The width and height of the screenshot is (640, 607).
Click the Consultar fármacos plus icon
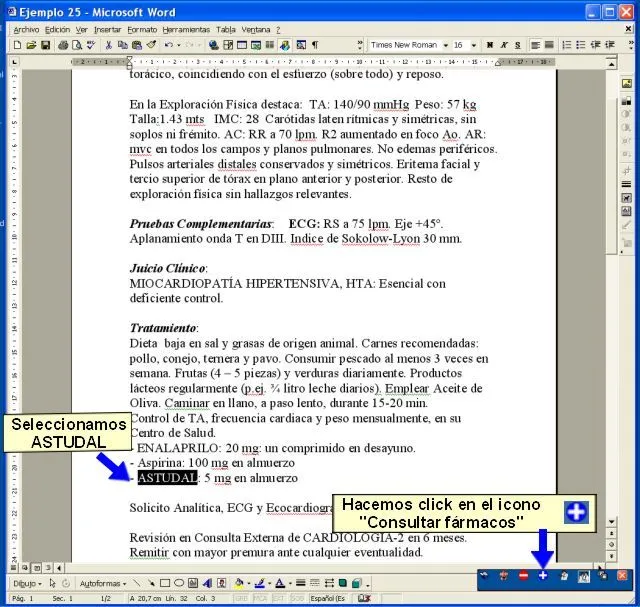point(543,576)
